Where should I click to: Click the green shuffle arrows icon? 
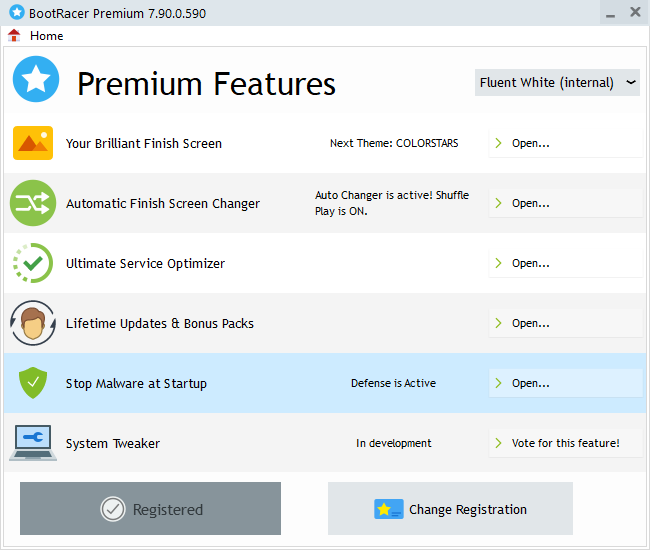click(x=33, y=203)
